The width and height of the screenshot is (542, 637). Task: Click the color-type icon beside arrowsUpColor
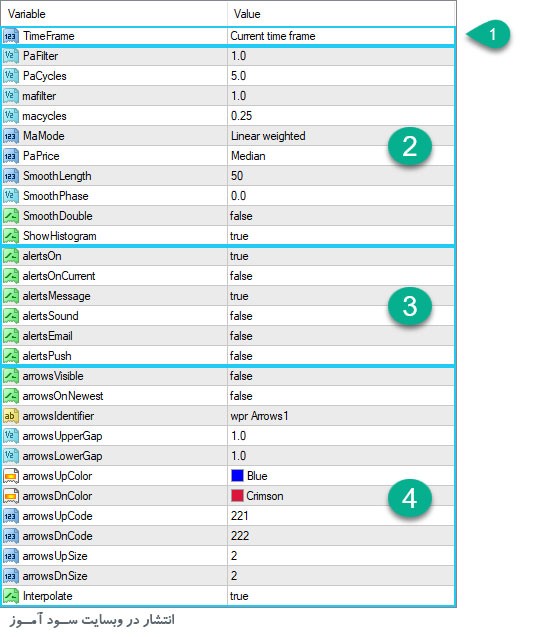coord(11,476)
